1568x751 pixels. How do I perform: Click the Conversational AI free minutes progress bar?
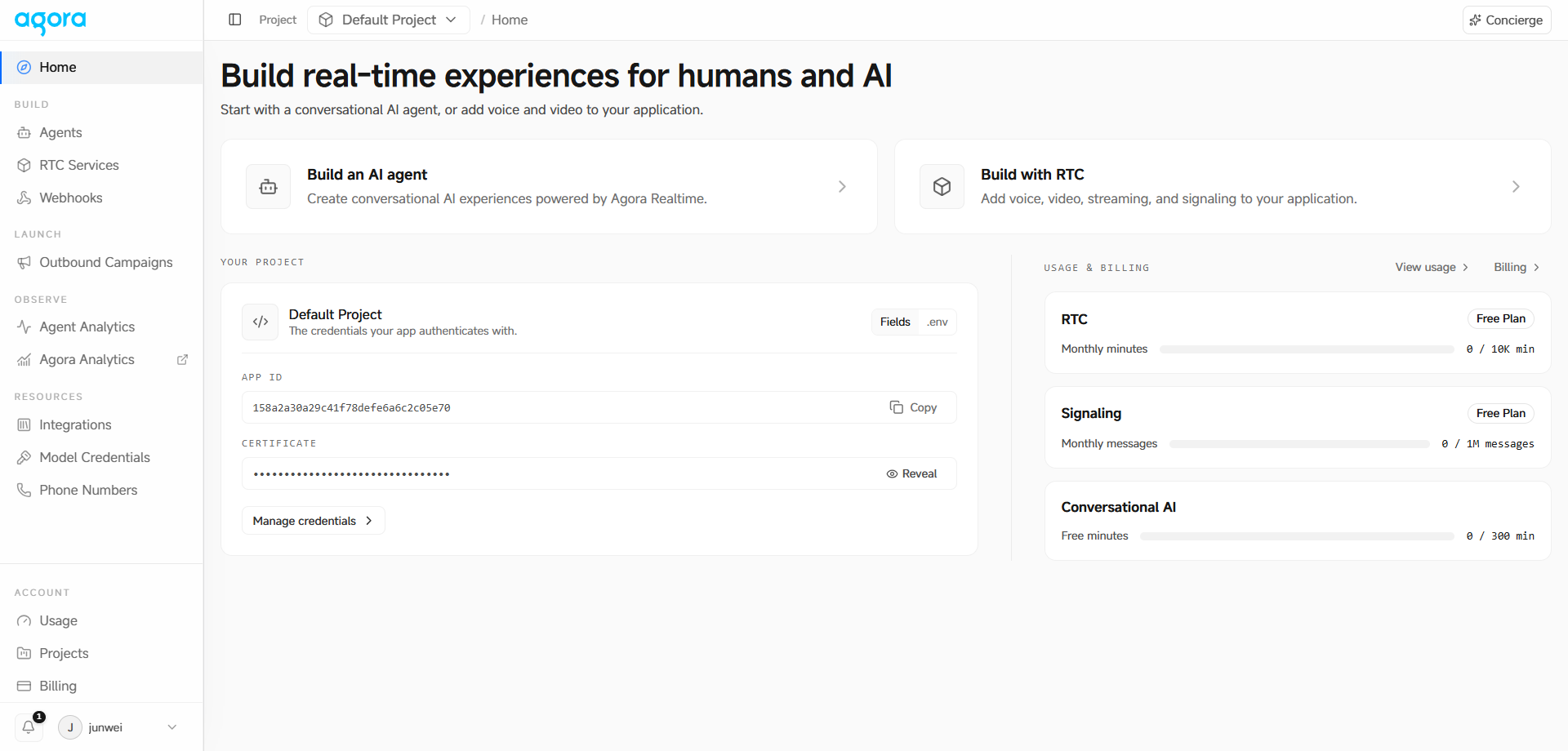pyautogui.click(x=1297, y=536)
